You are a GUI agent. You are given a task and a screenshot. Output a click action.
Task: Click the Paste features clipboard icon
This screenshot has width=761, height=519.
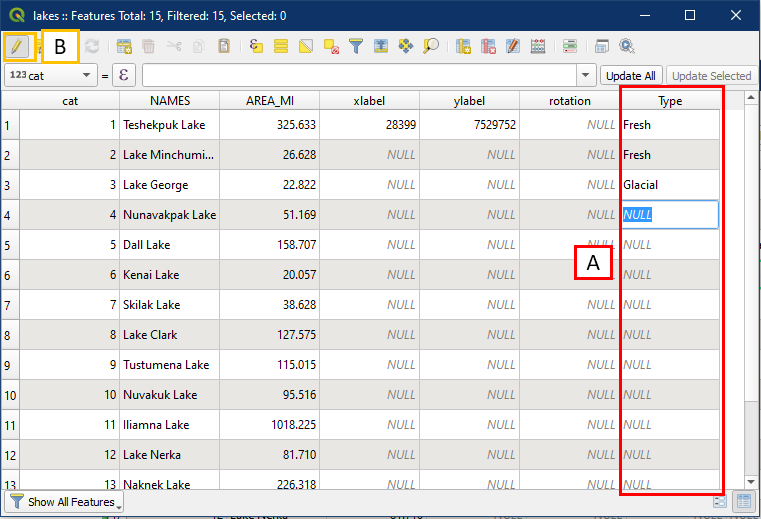coord(225,46)
